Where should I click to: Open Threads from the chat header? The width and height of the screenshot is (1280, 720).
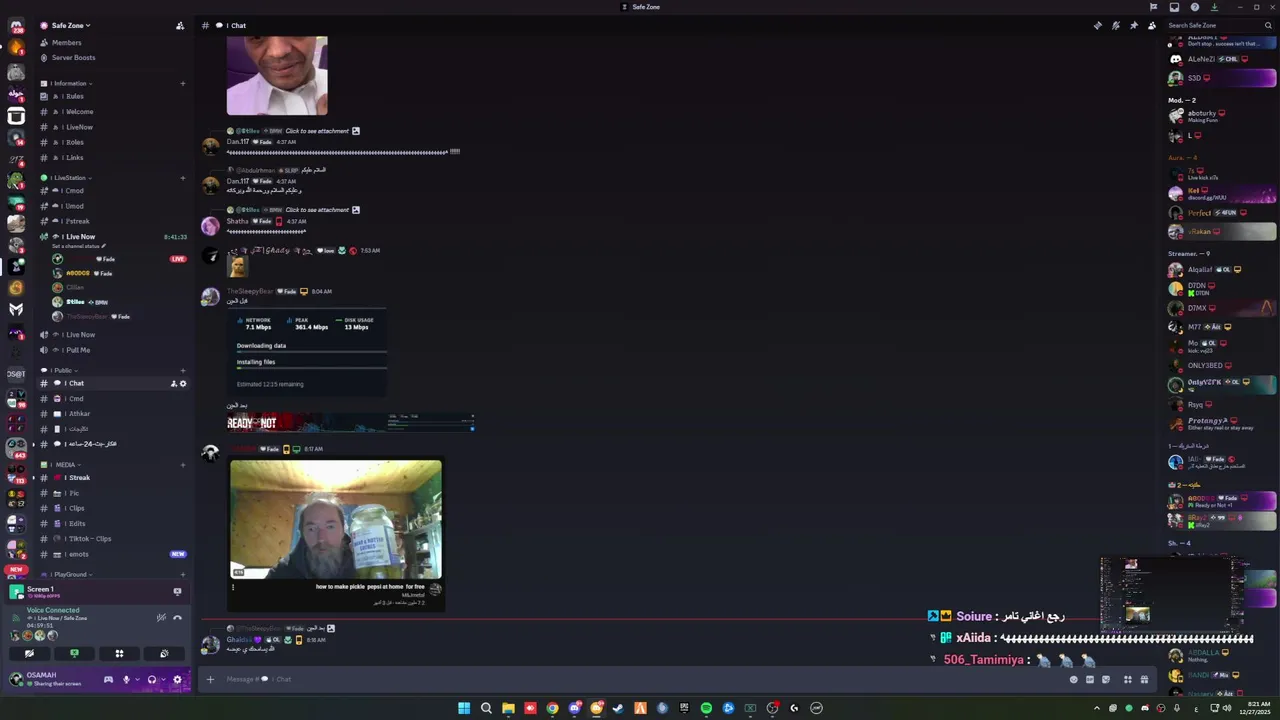[1097, 25]
